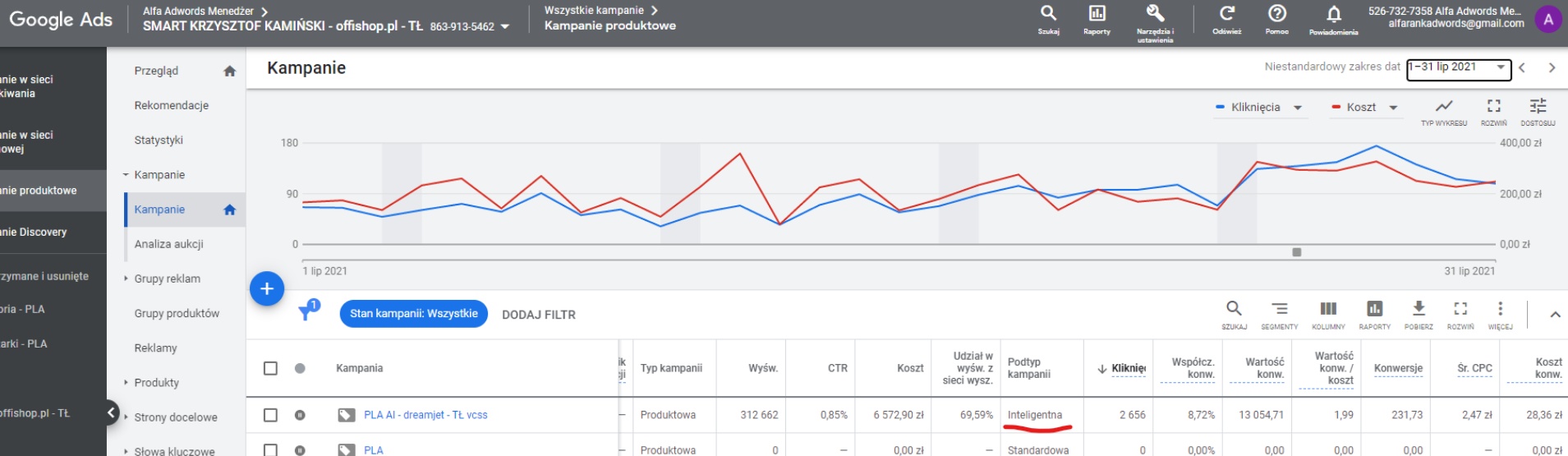Click DODAJ FILTR button
The image size is (1568, 456).
538,315
